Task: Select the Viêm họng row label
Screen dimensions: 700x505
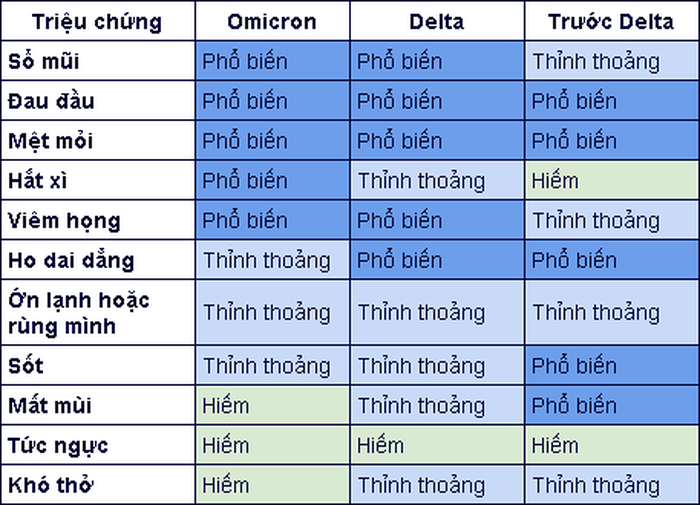Action: point(63,220)
